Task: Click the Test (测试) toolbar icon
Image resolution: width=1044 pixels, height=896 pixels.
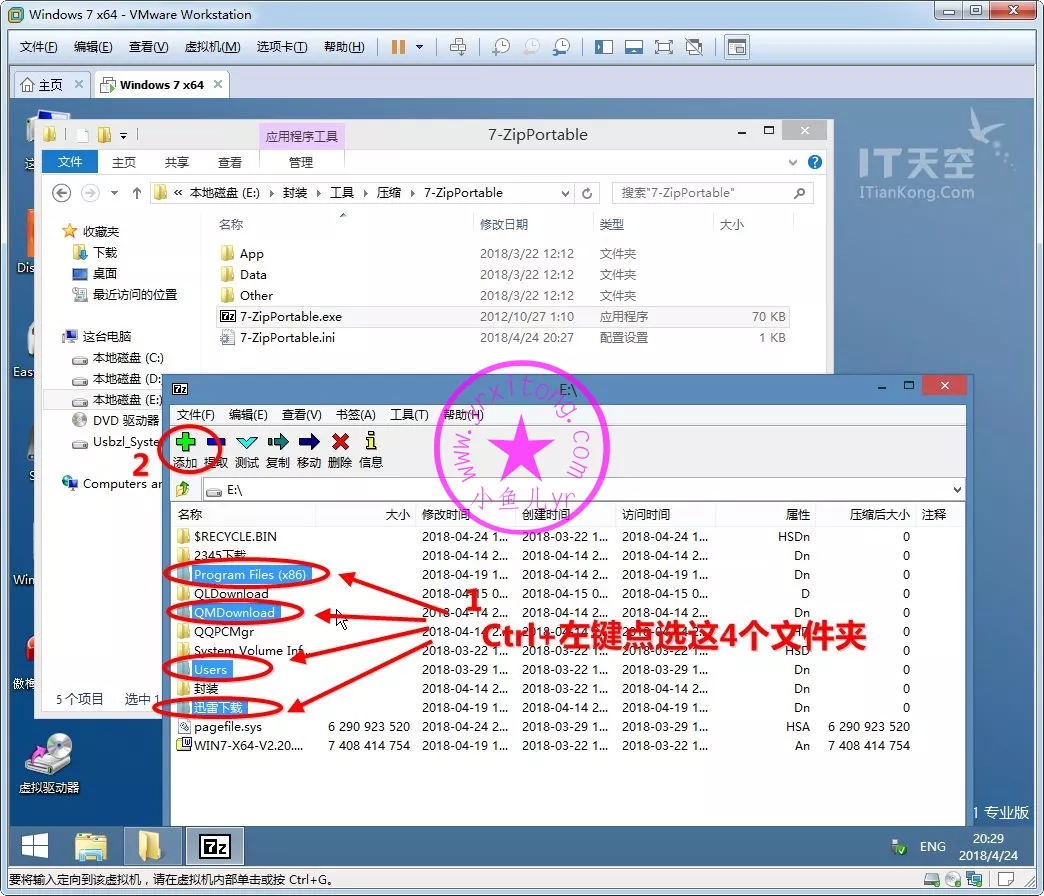Action: pos(247,443)
